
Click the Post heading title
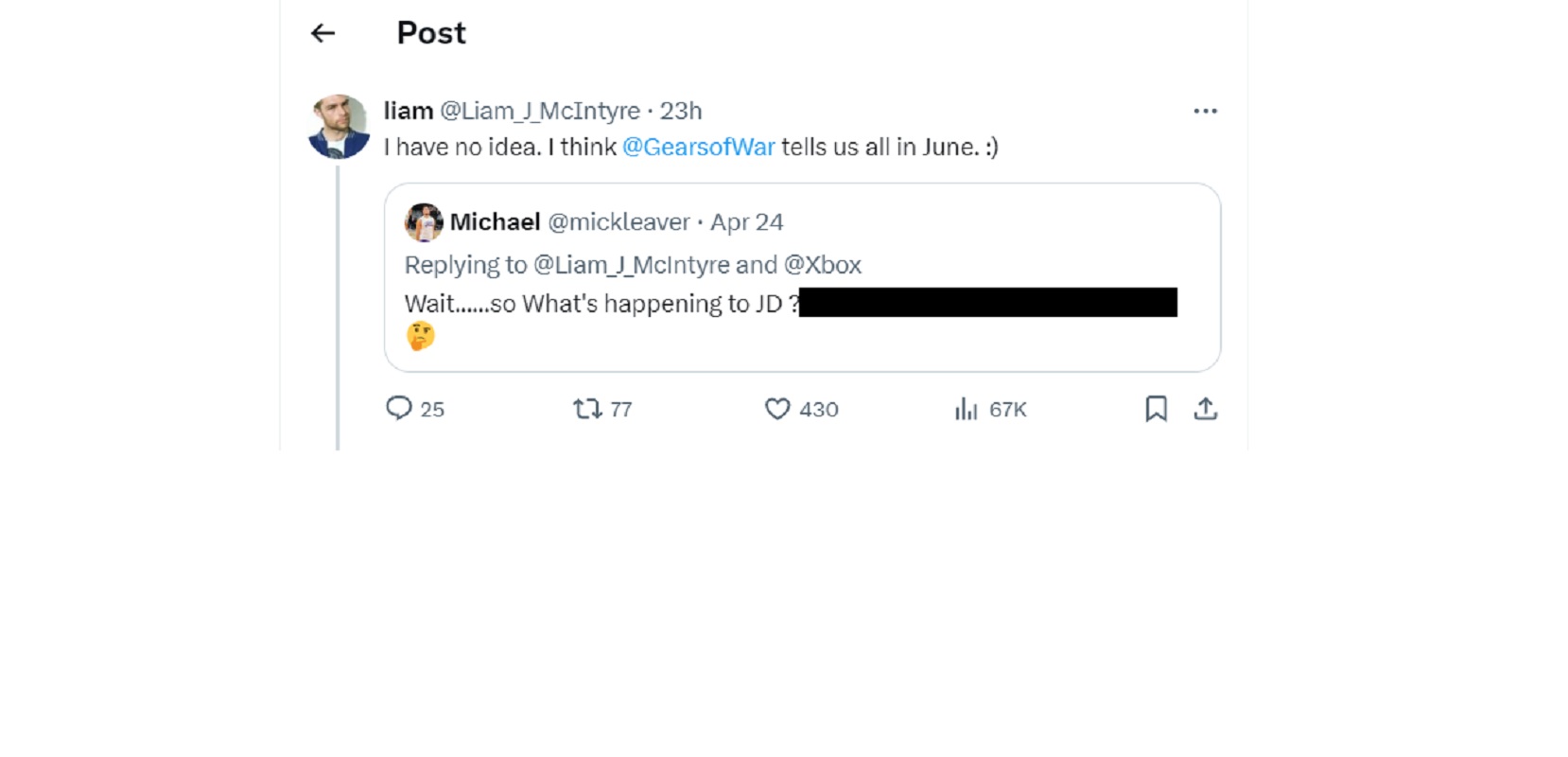(431, 34)
